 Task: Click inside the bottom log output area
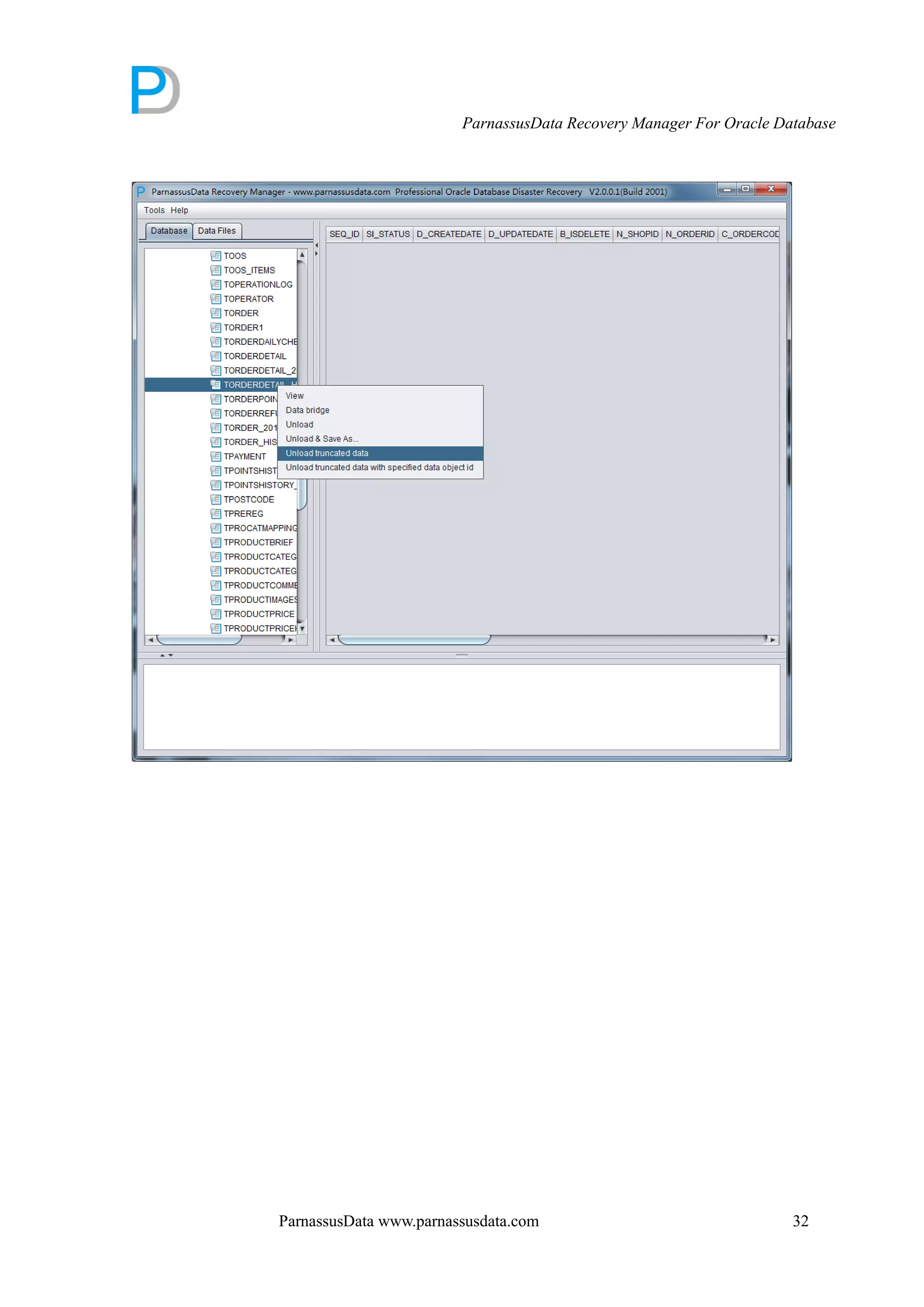(x=462, y=706)
